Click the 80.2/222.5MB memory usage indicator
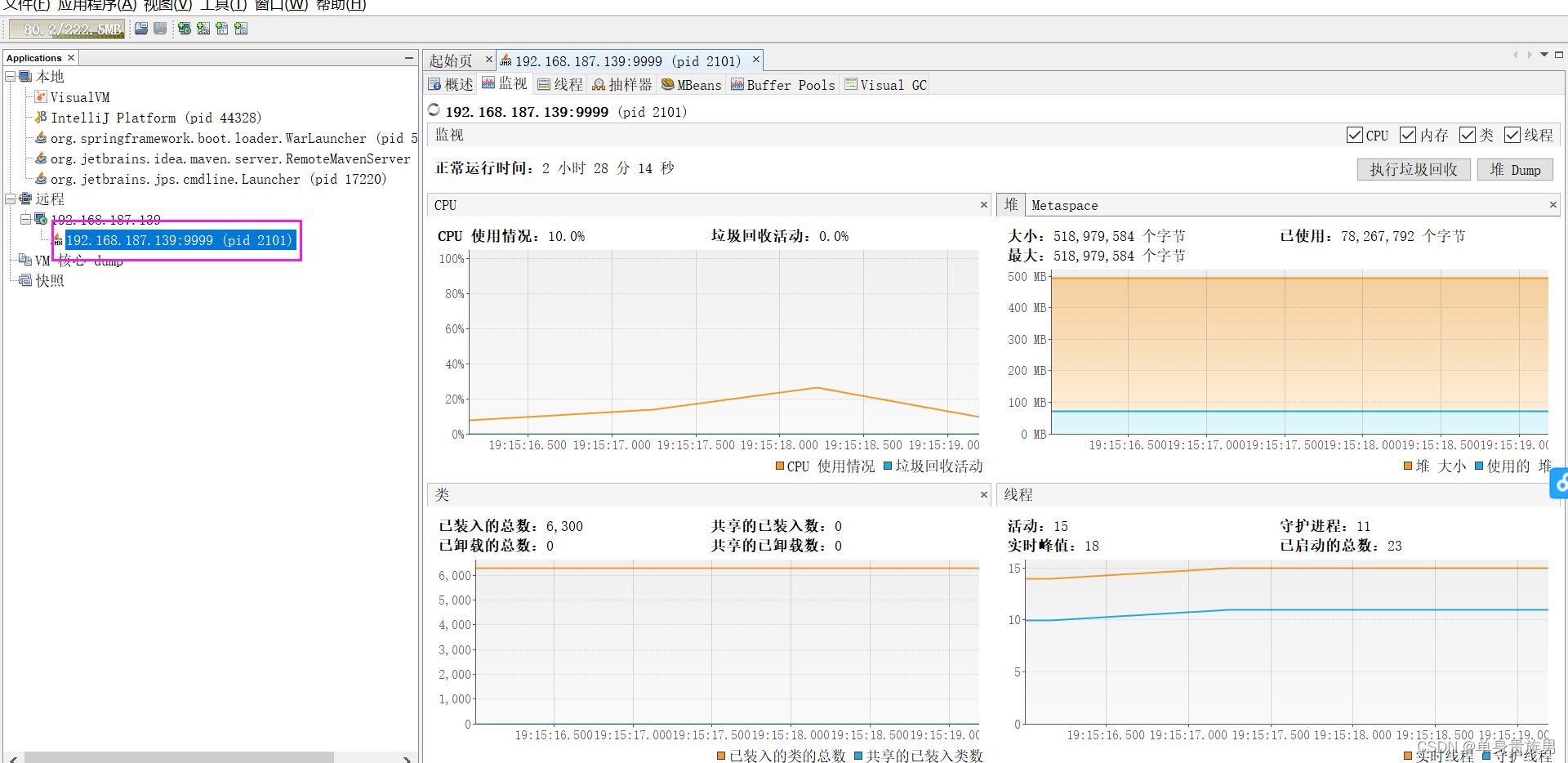The height and width of the screenshot is (763, 1568). [67, 29]
